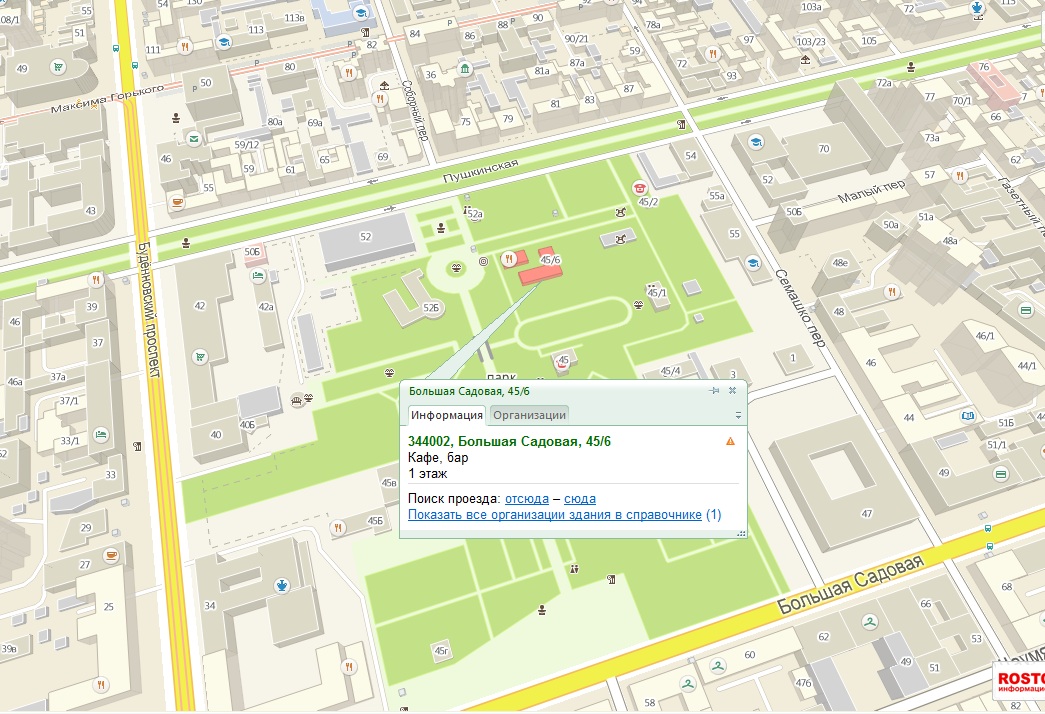
Task: Select the highlighted red building 45/6
Action: [x=539, y=275]
